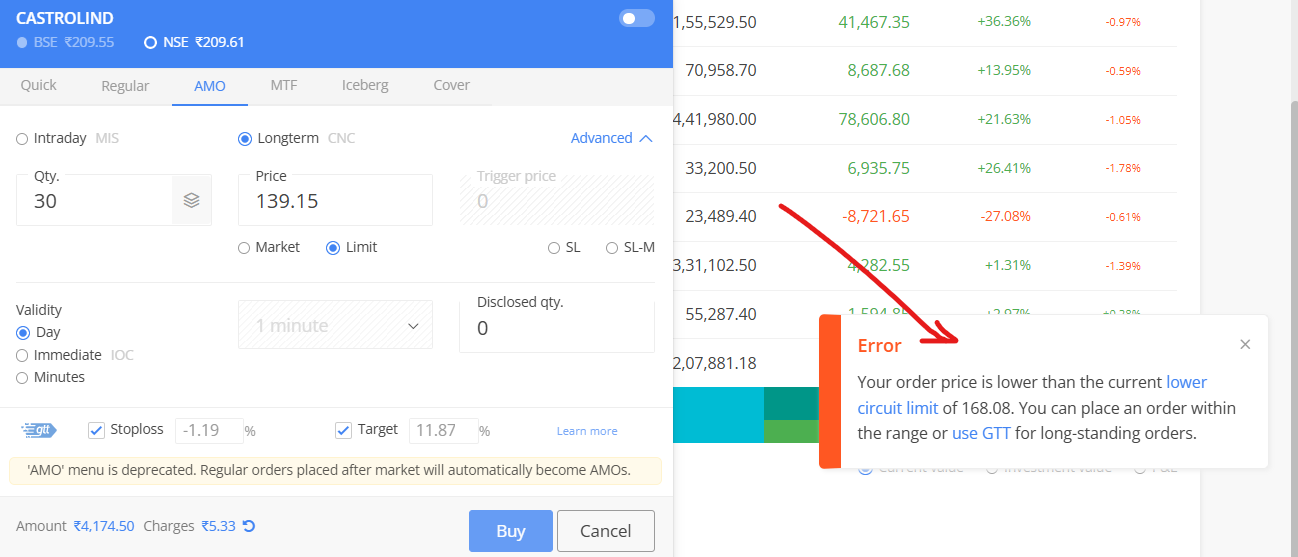Click P&L value 8,687.68
Image resolution: width=1298 pixels, height=557 pixels.
point(878,70)
